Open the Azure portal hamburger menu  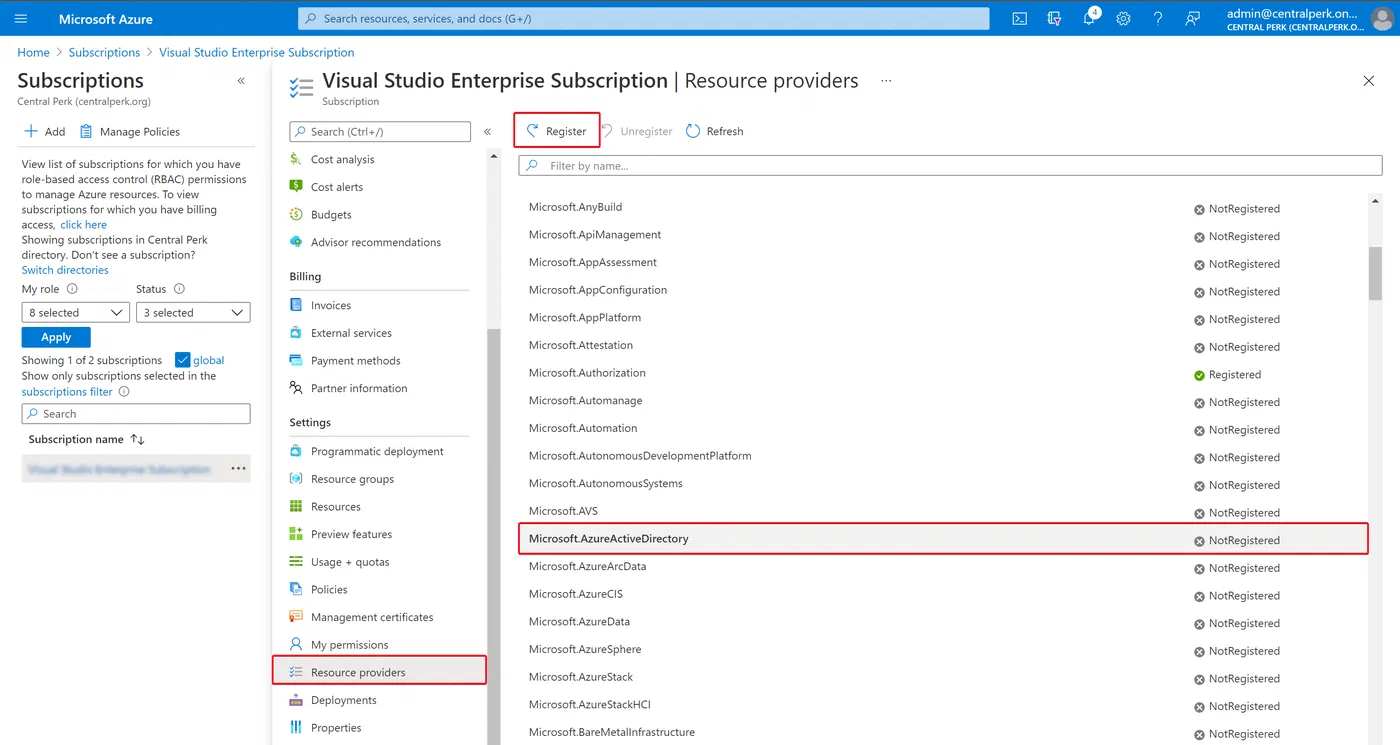(21, 18)
